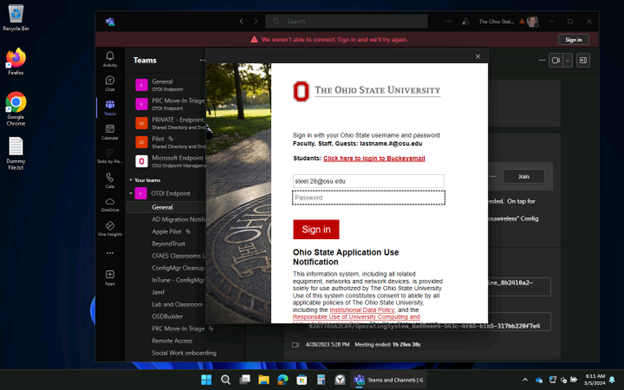Collapse the Your teams section
624x390 pixels.
(131, 180)
